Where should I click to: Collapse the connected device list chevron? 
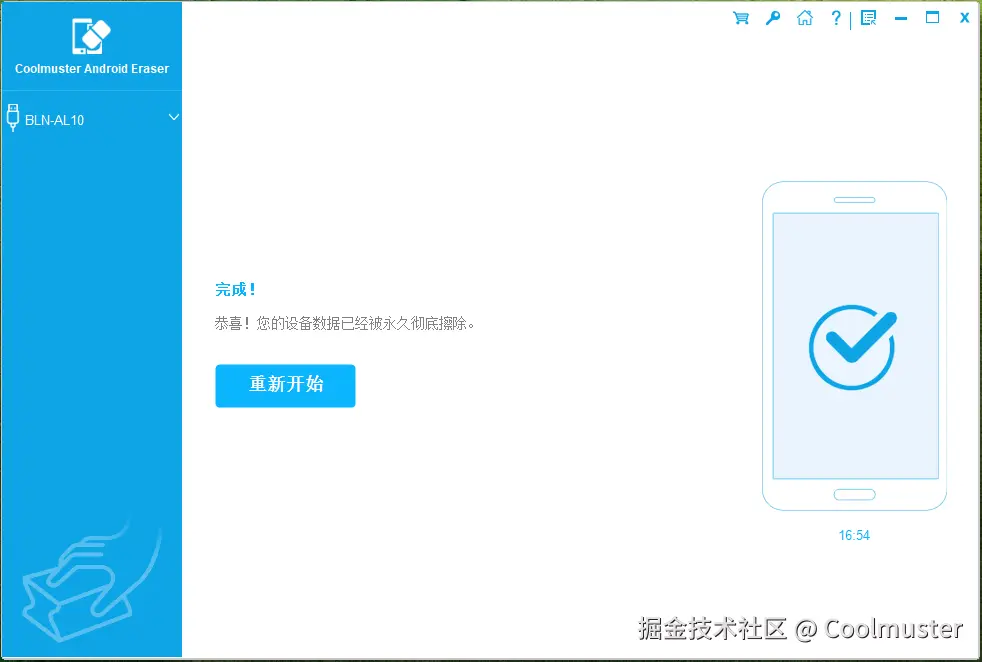(174, 118)
